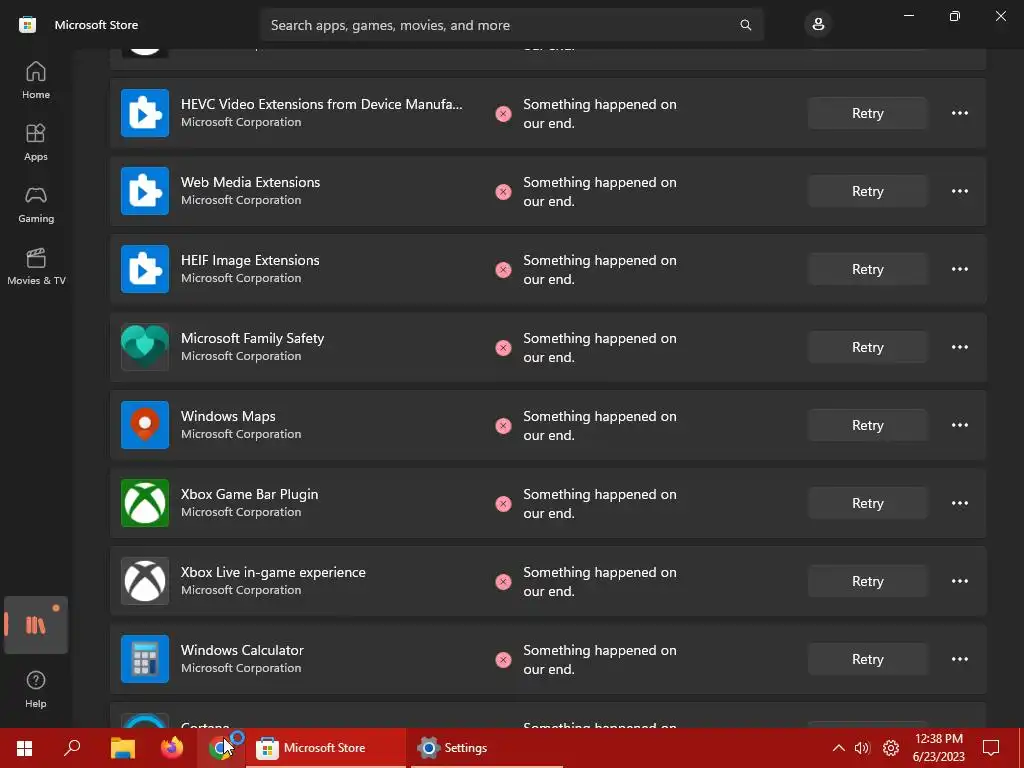The image size is (1024, 768).
Task: Open more options for HEVC Video Extensions
Action: coord(959,113)
